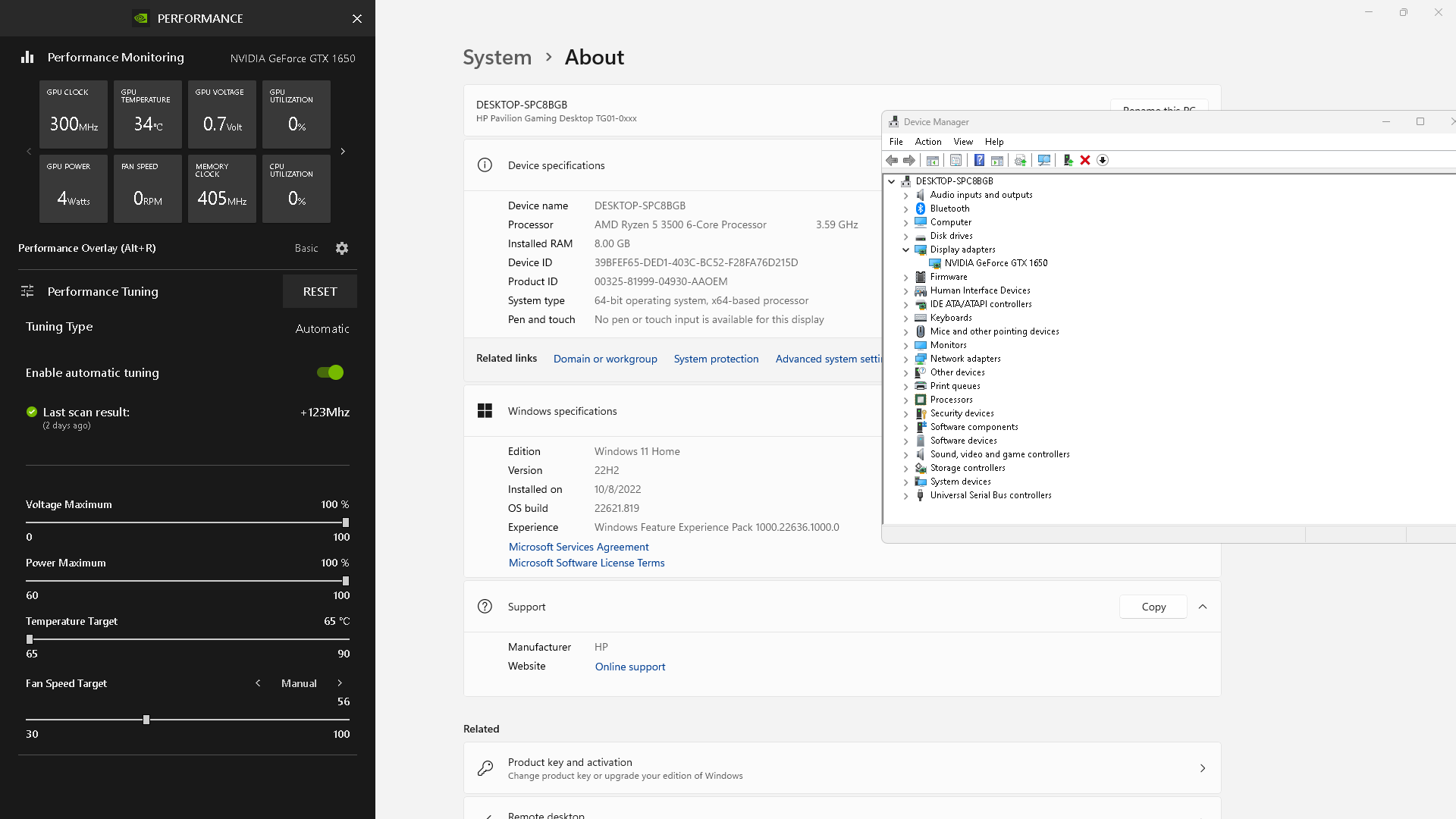Screen dimensions: 1456x819
Task: Open Device Manager Help with the question mark icon
Action: pyautogui.click(x=979, y=160)
